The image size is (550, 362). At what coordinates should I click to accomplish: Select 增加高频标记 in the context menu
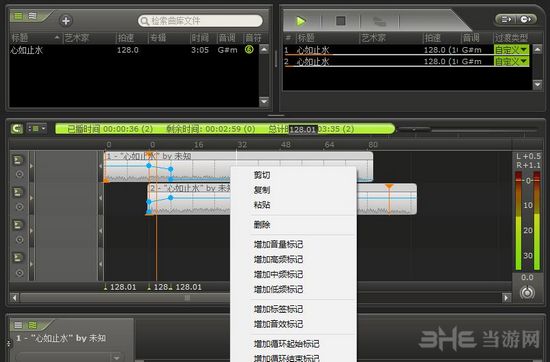coord(278,259)
